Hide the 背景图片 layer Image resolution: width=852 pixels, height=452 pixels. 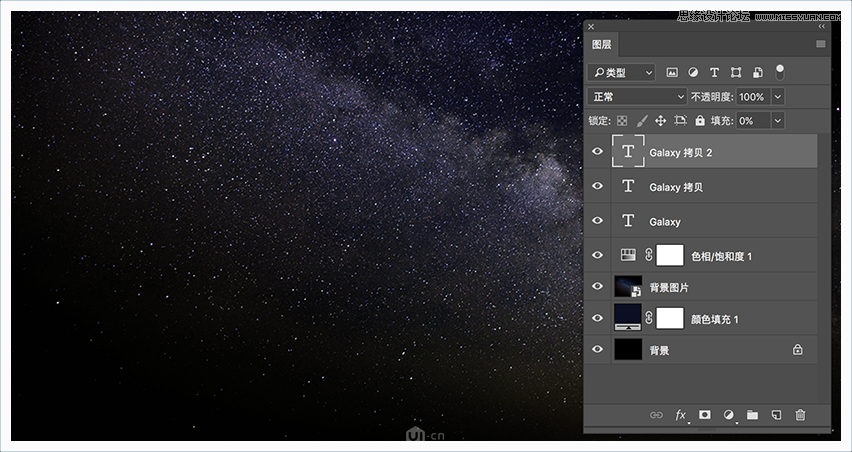pyautogui.click(x=597, y=286)
